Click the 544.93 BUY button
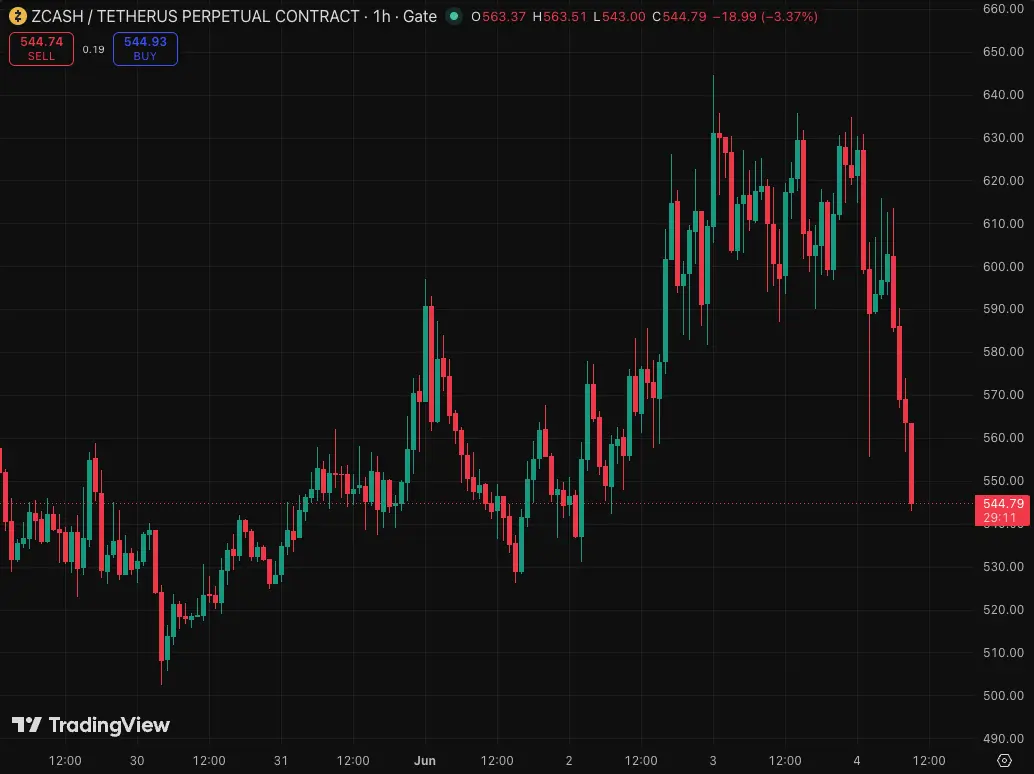The width and height of the screenshot is (1034, 774). [145, 49]
